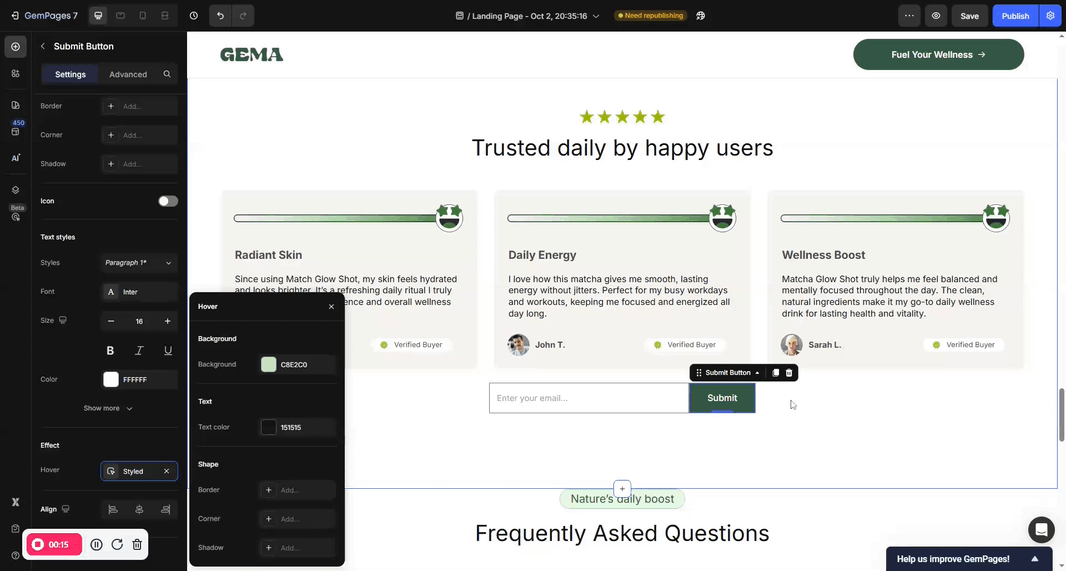1066x571 pixels.
Task: Delete the selected Submit Button element
Action: click(x=789, y=373)
